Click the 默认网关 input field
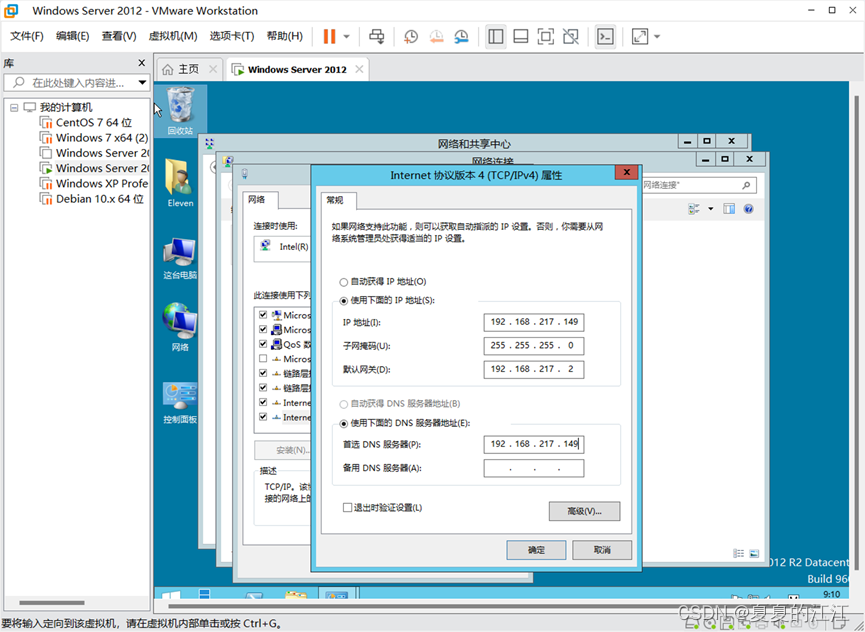This screenshot has width=865, height=632. point(533,369)
